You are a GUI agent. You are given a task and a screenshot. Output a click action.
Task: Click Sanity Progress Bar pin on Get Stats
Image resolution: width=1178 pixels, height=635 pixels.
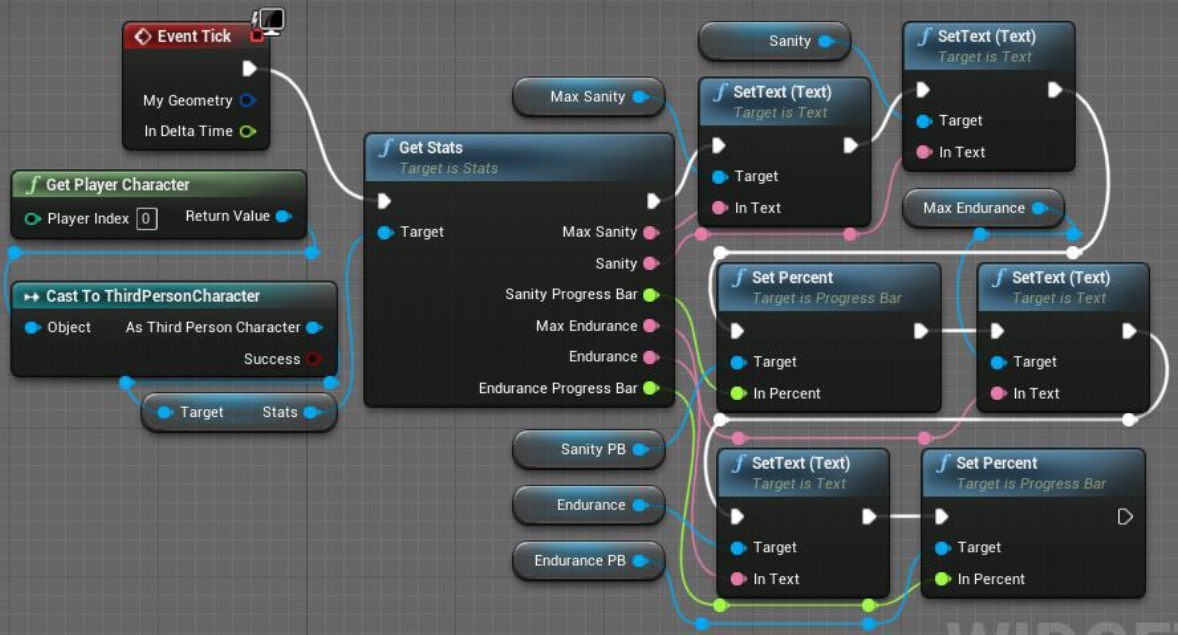click(x=651, y=294)
